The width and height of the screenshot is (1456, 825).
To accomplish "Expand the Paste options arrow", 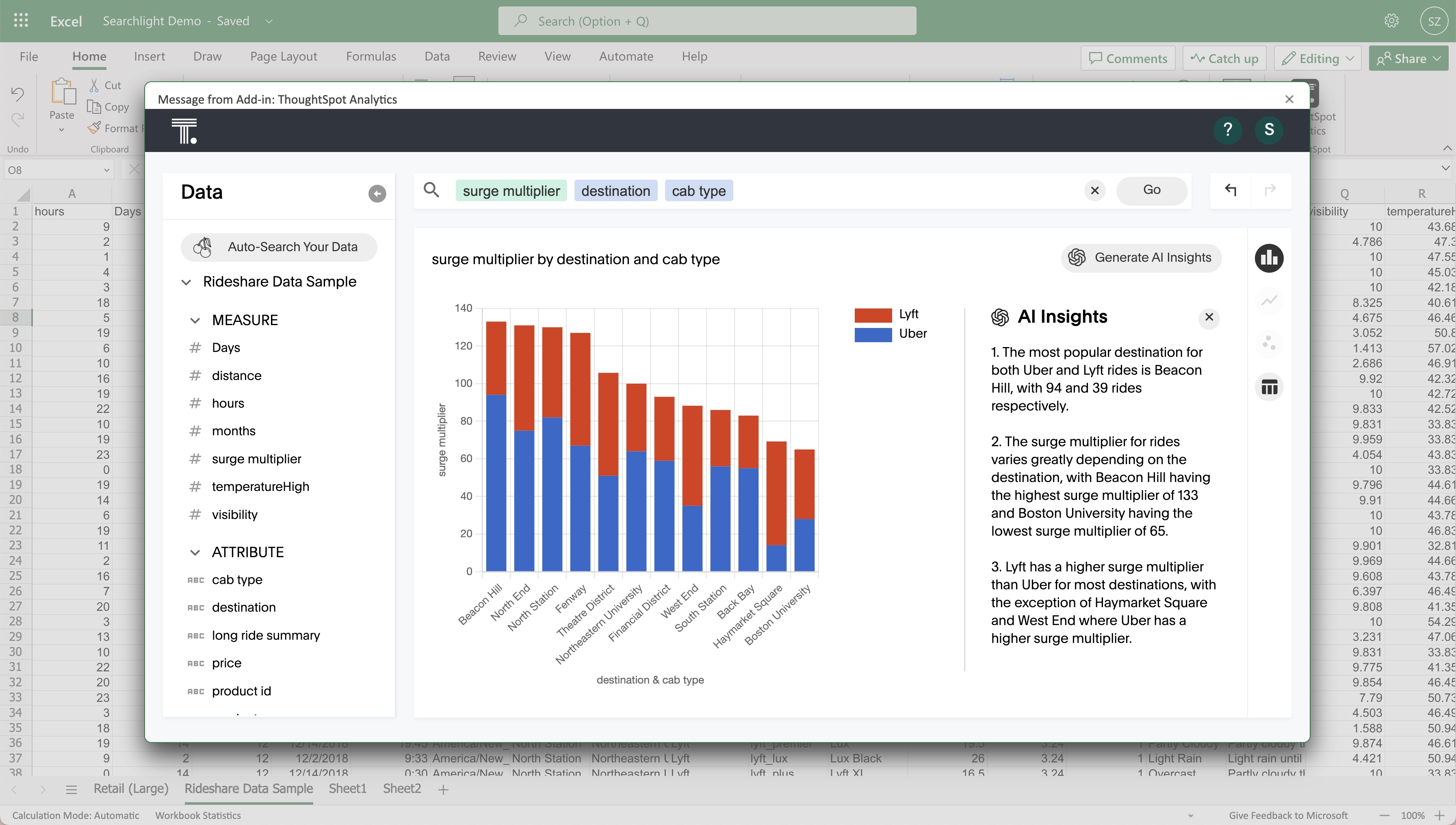I will [x=62, y=130].
